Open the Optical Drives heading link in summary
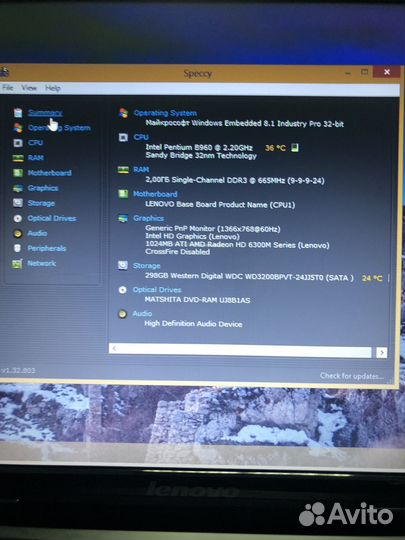 (x=157, y=290)
